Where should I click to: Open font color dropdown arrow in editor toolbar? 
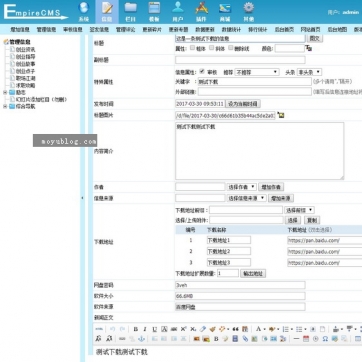(264, 329)
